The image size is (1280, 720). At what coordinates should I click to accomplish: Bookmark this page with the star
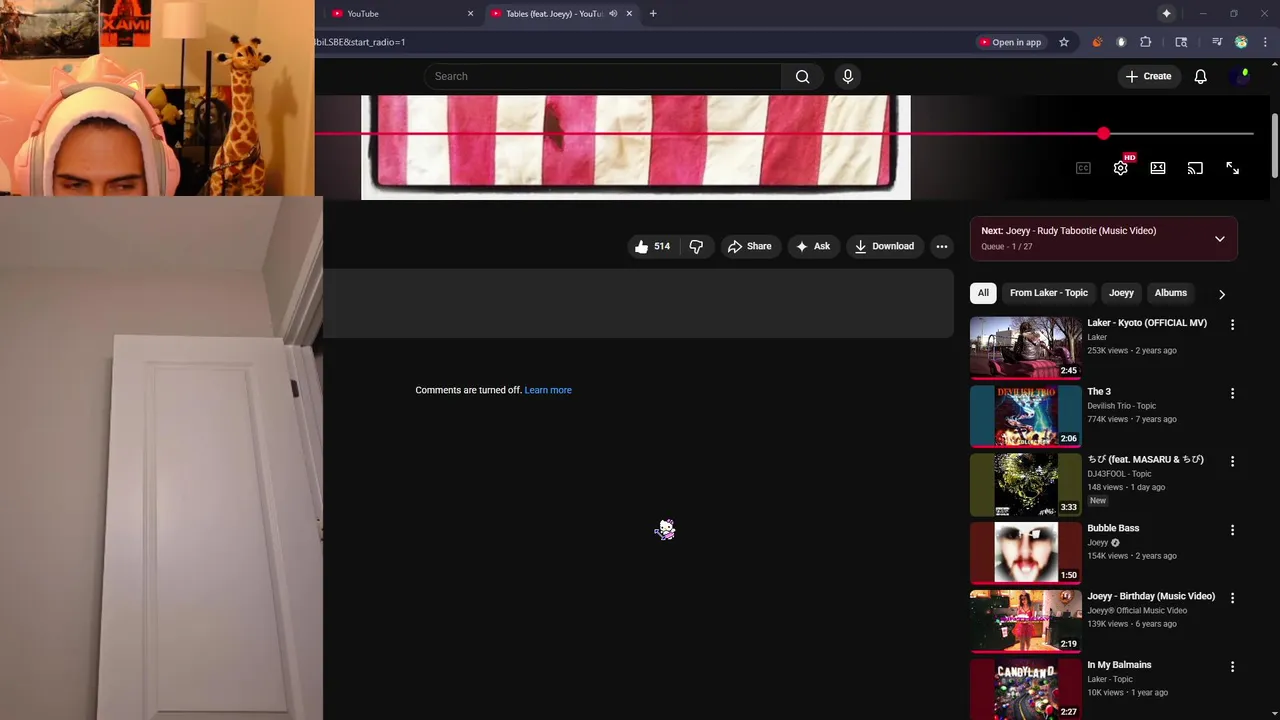pyautogui.click(x=1063, y=42)
